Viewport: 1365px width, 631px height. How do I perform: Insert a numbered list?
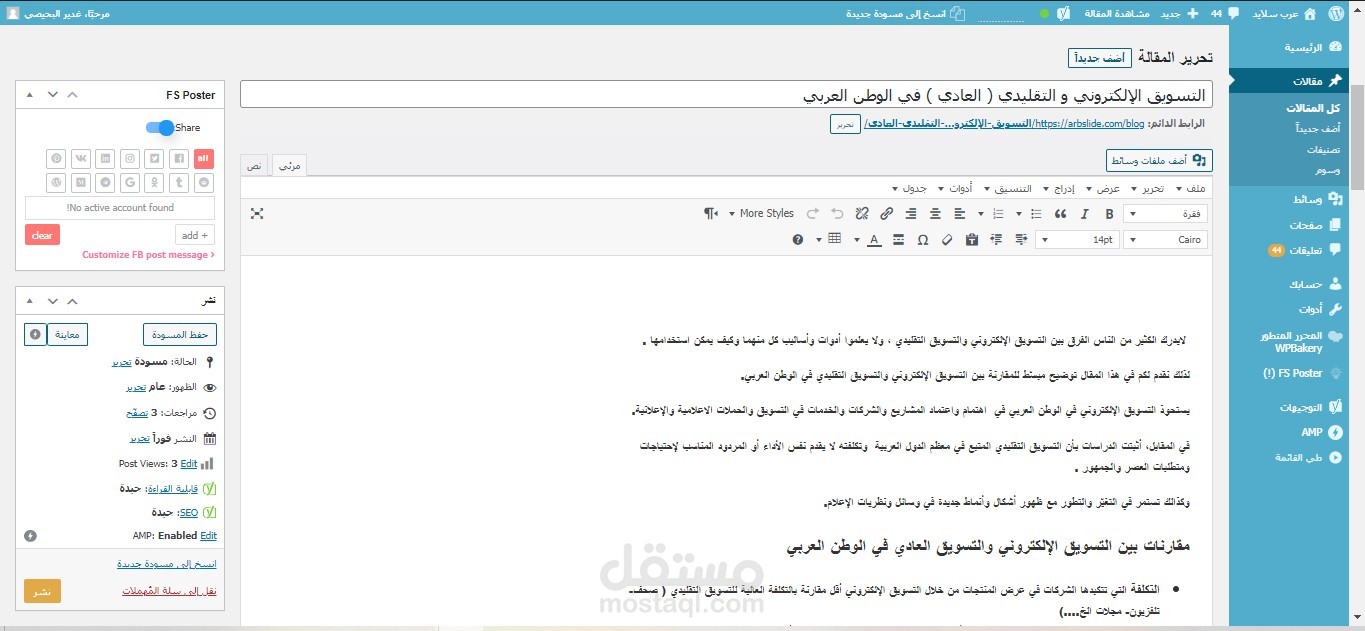coord(998,214)
